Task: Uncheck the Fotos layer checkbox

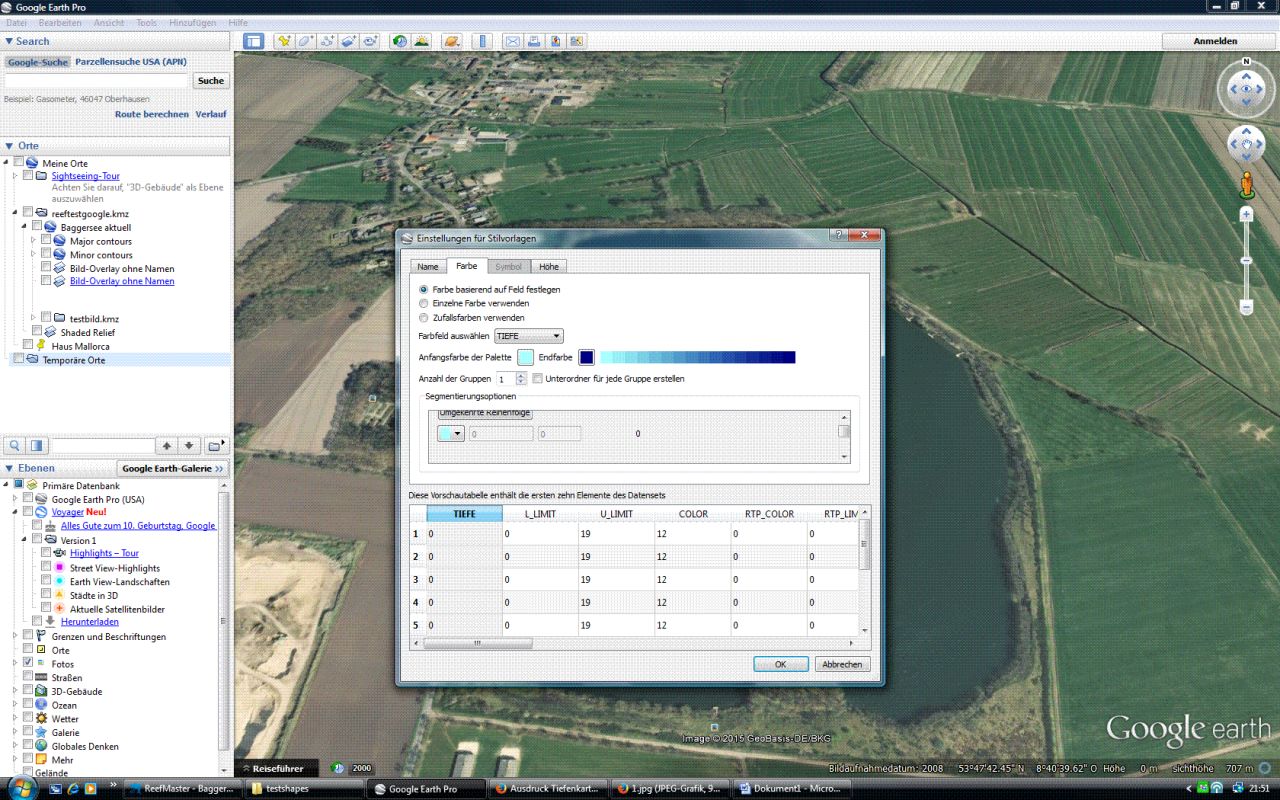Action: (28, 663)
